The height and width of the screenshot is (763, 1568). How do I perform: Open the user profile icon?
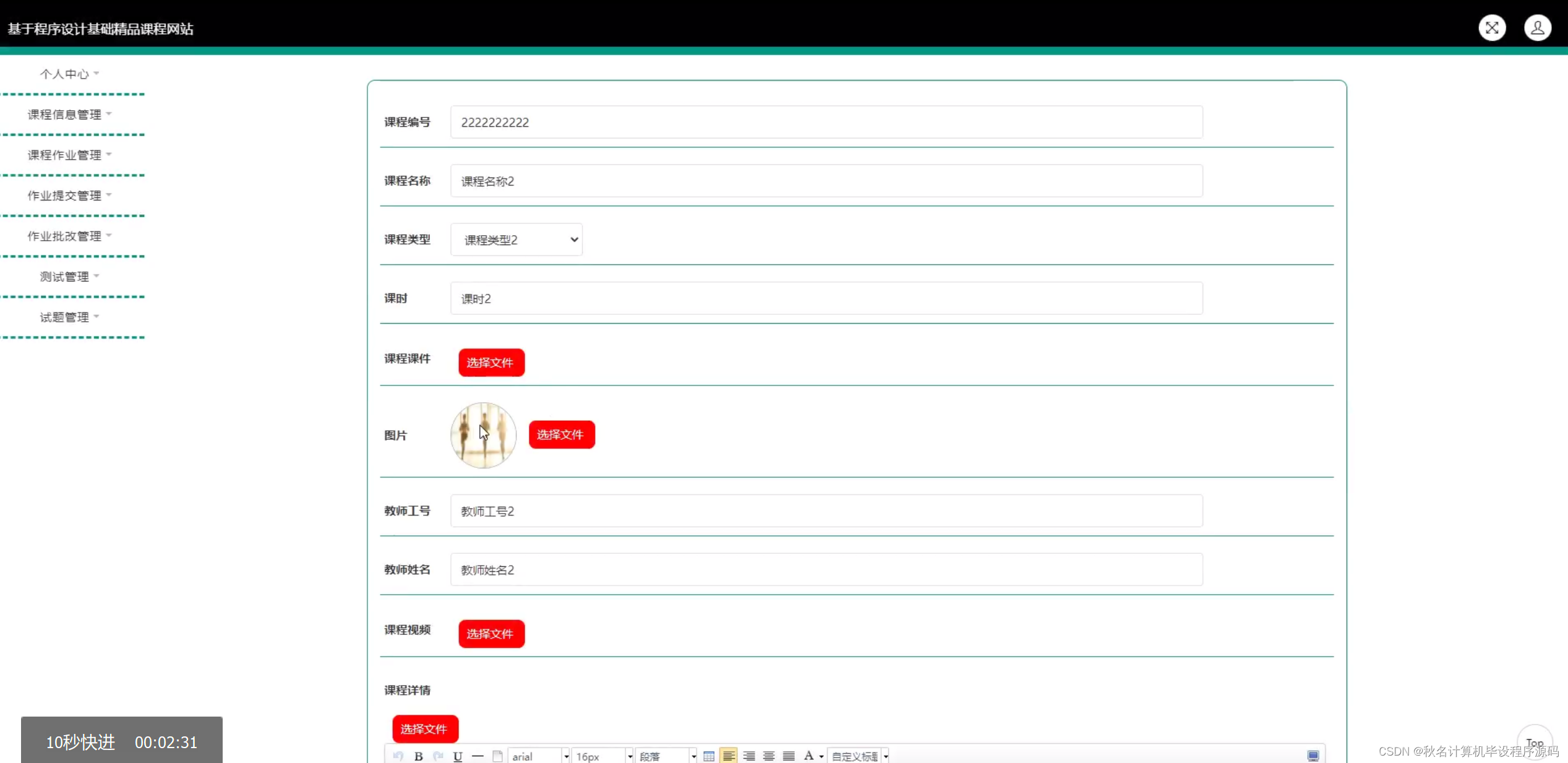coord(1536,28)
